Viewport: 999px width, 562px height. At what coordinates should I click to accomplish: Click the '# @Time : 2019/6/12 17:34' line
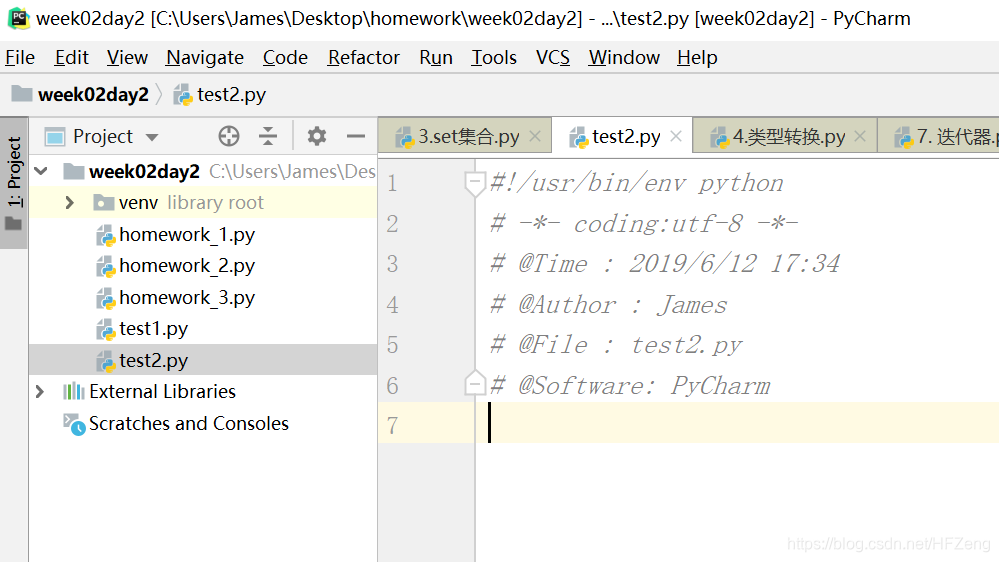click(665, 264)
